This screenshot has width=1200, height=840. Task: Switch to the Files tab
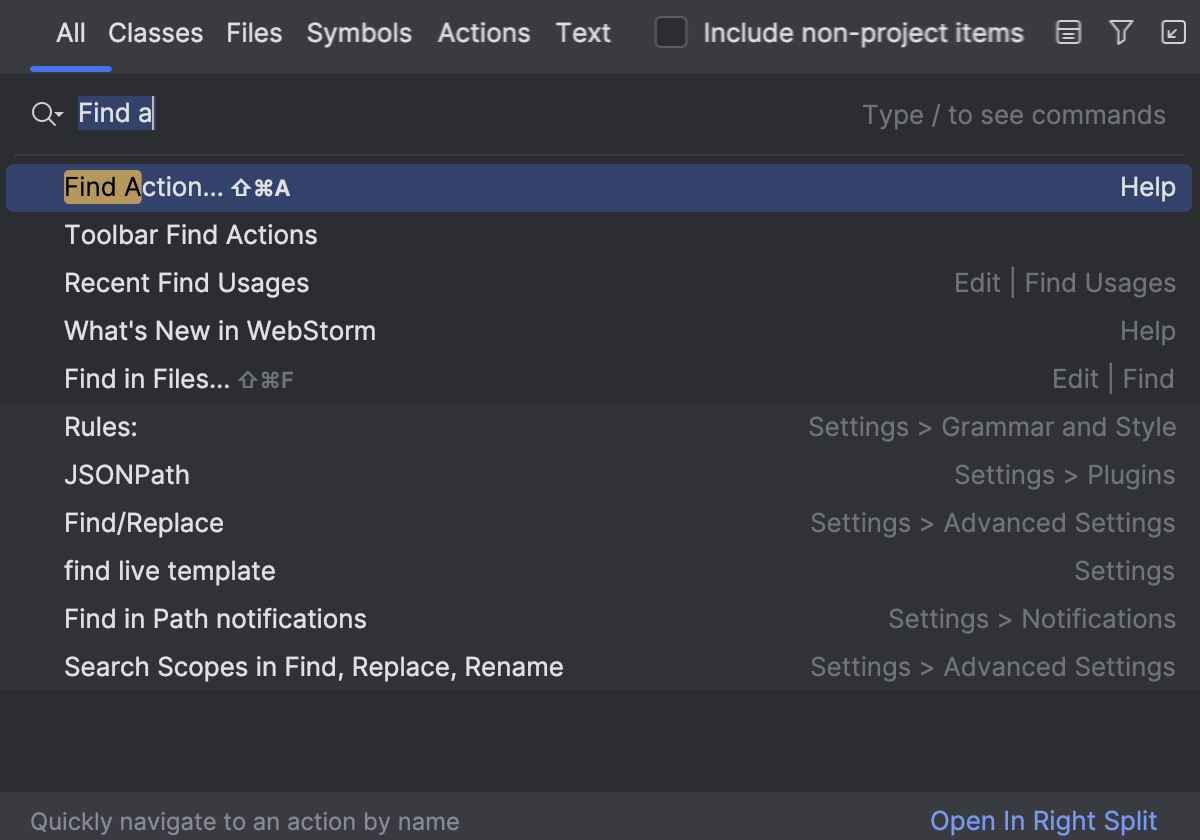tap(254, 32)
